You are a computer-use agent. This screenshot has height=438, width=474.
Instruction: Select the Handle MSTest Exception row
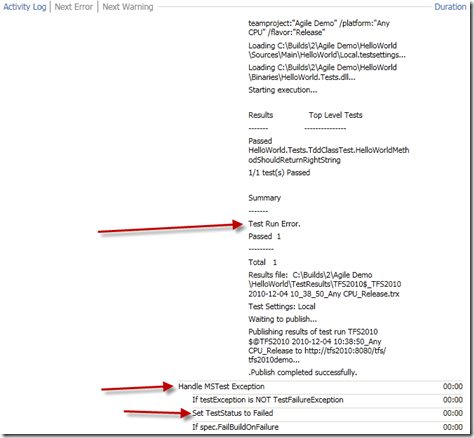pyautogui.click(x=321, y=387)
